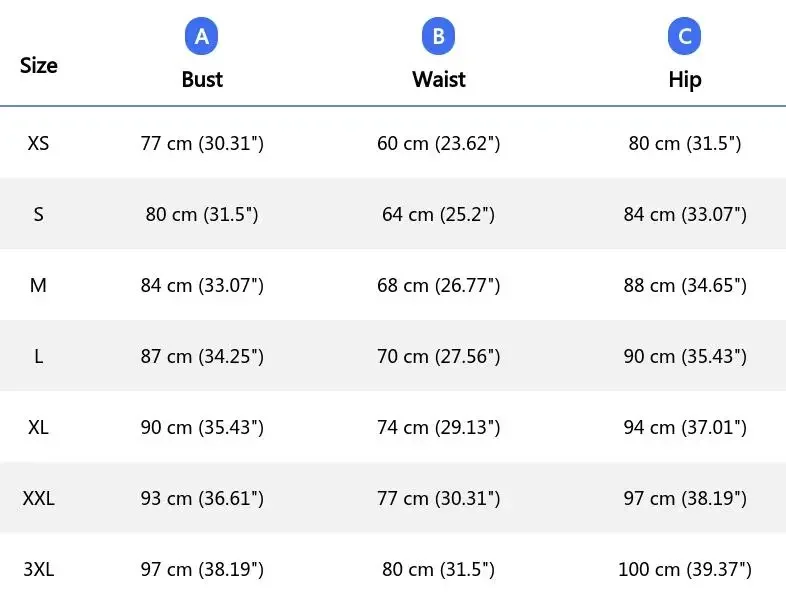This screenshot has height=611, width=786.
Task: Click the L hip value 90 cm
Action: (x=685, y=356)
